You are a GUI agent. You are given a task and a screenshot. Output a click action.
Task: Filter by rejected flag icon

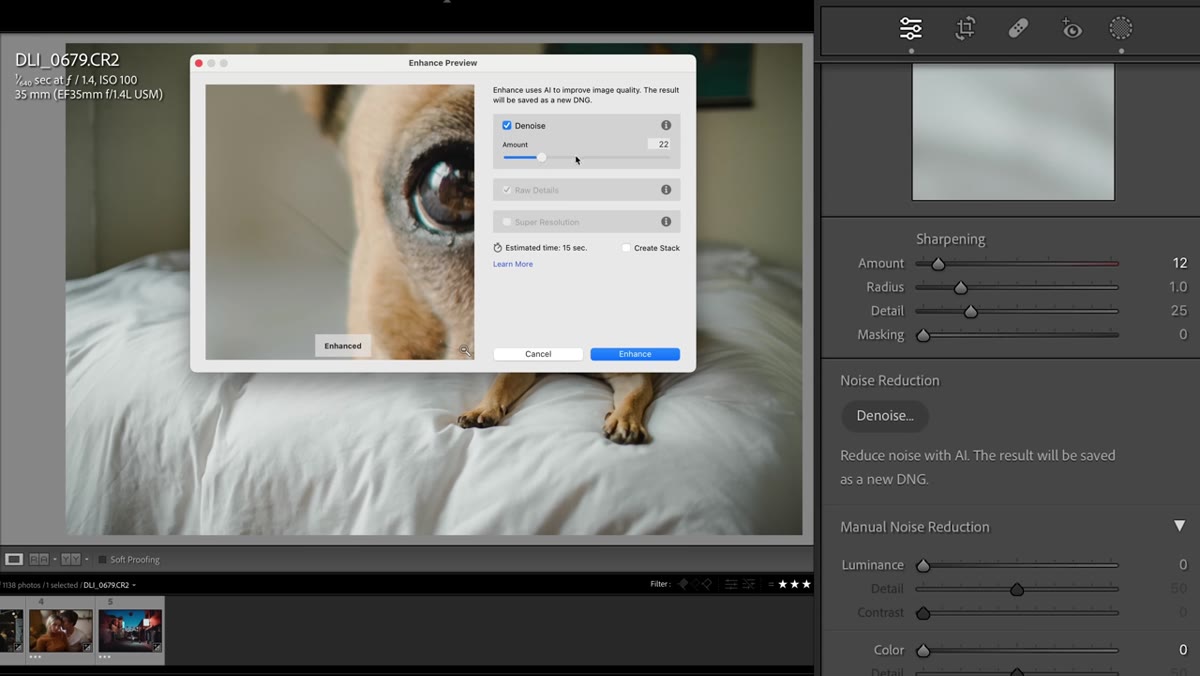(707, 584)
